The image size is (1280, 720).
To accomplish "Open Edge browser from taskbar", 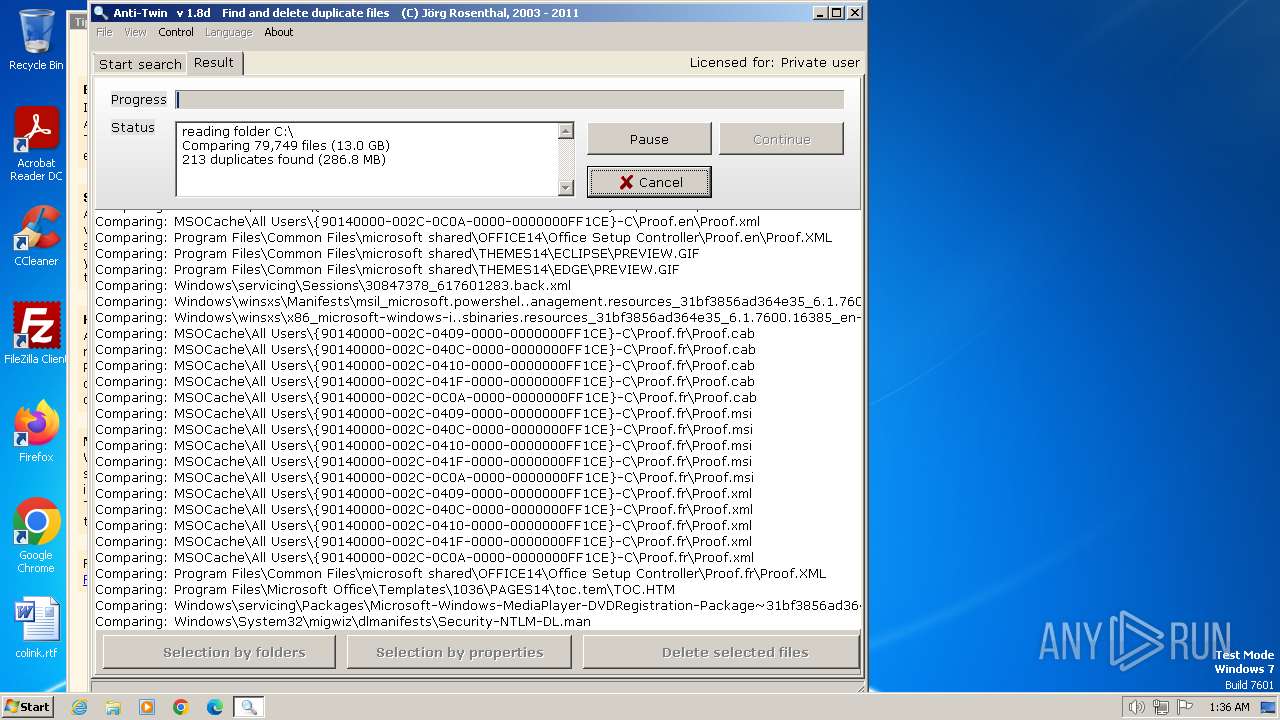I will point(215,707).
